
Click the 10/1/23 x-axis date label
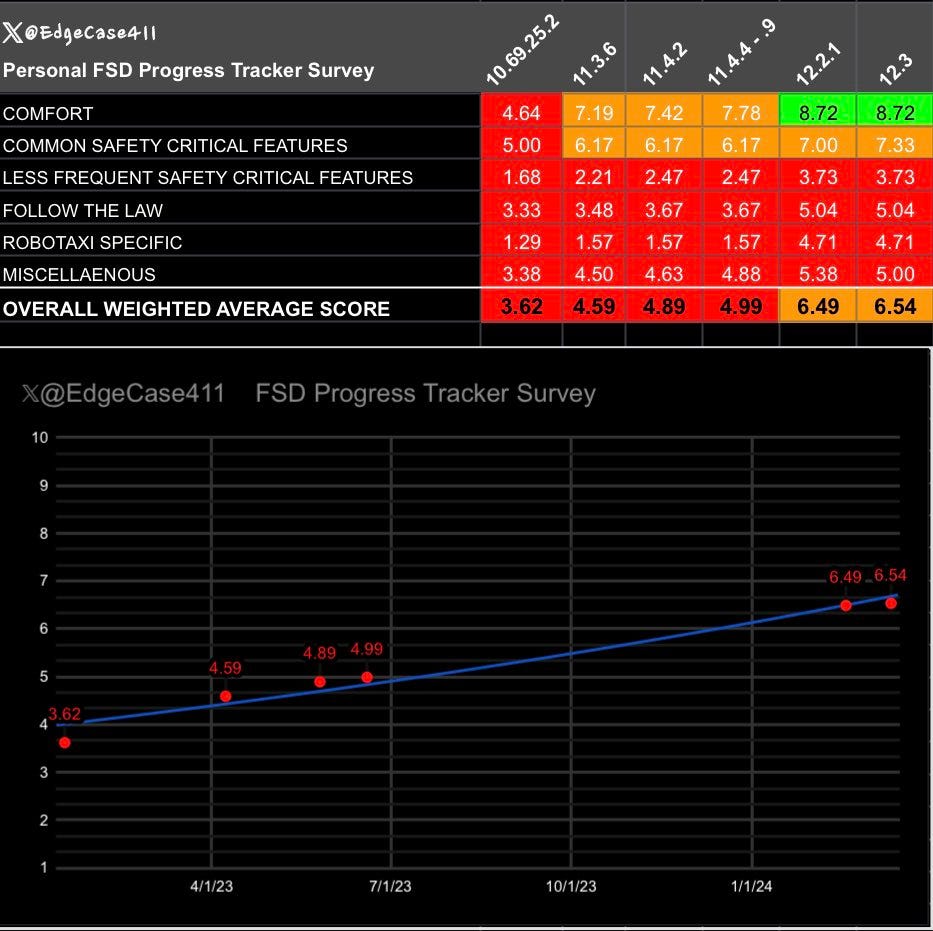(571, 886)
